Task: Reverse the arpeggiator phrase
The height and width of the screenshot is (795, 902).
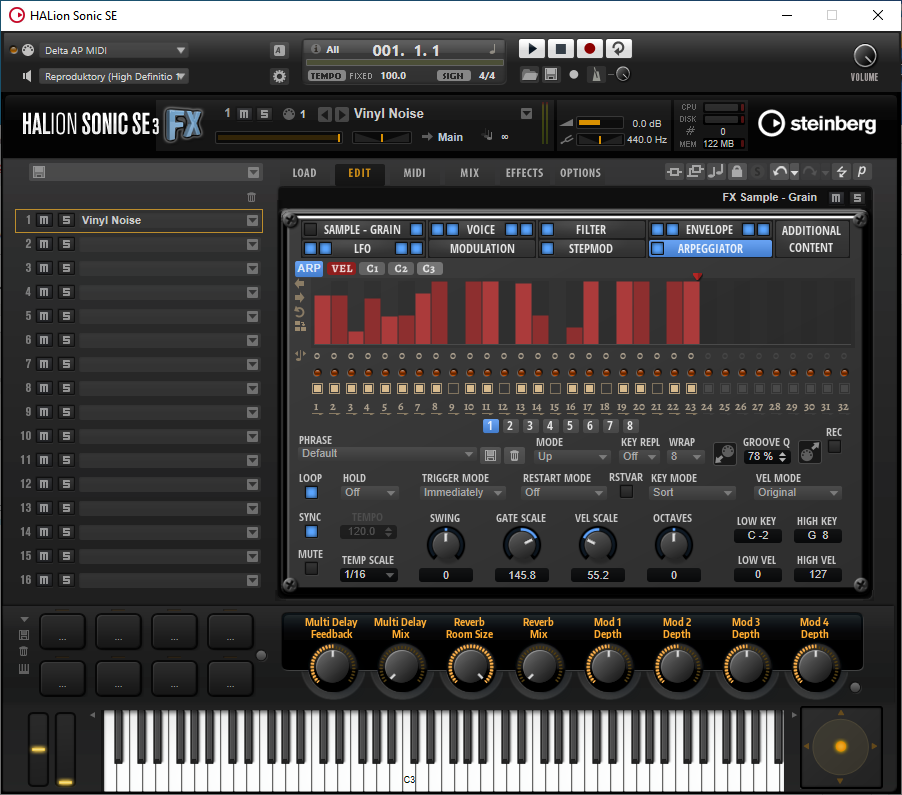Action: [x=300, y=312]
